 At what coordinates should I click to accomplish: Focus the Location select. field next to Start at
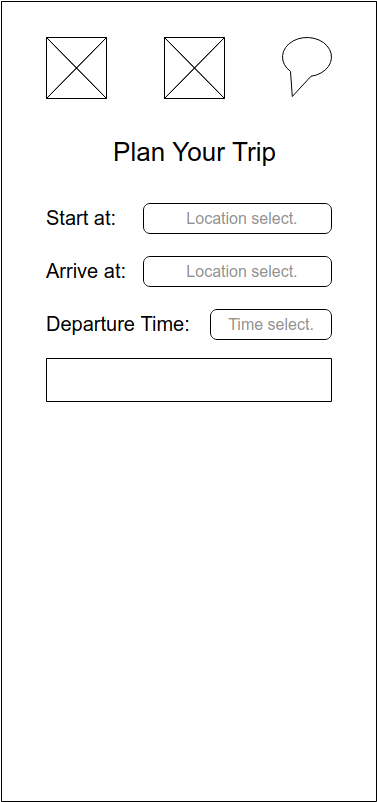click(x=237, y=218)
